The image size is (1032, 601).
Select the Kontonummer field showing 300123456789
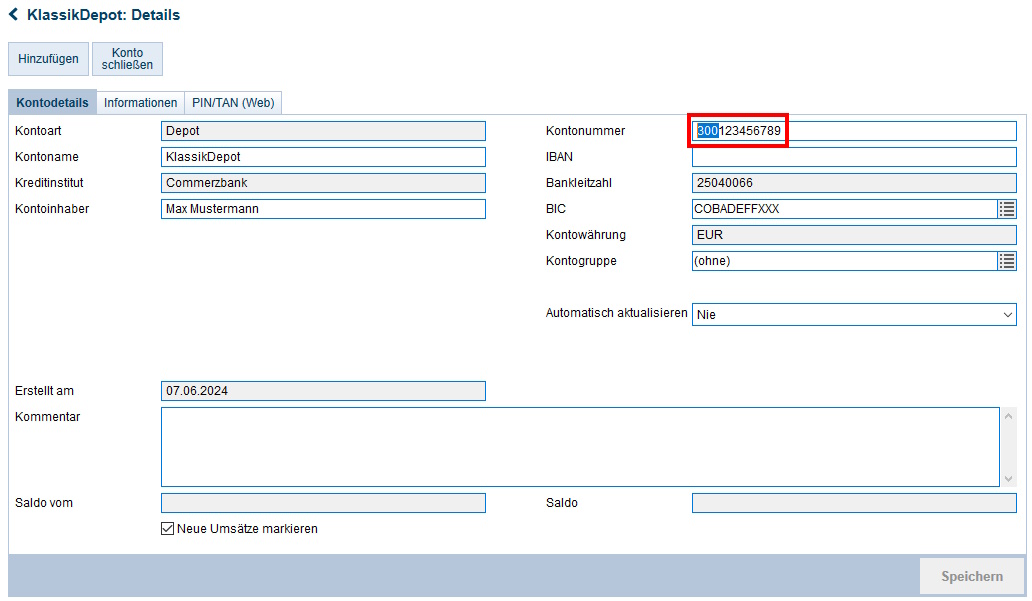click(850, 131)
